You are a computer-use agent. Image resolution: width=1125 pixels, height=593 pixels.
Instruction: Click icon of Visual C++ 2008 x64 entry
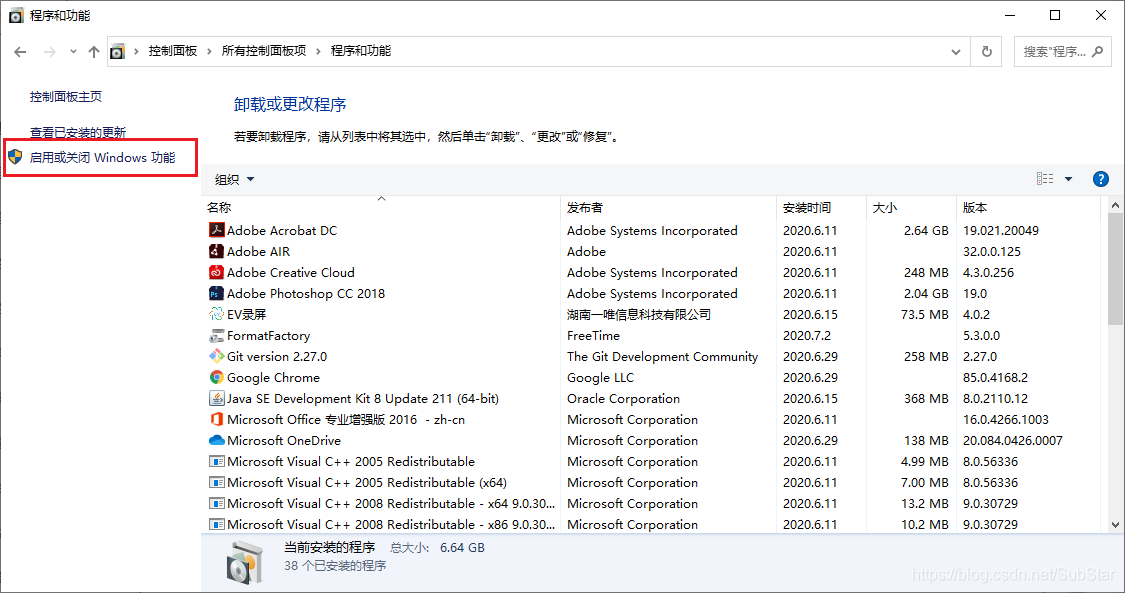coord(216,503)
